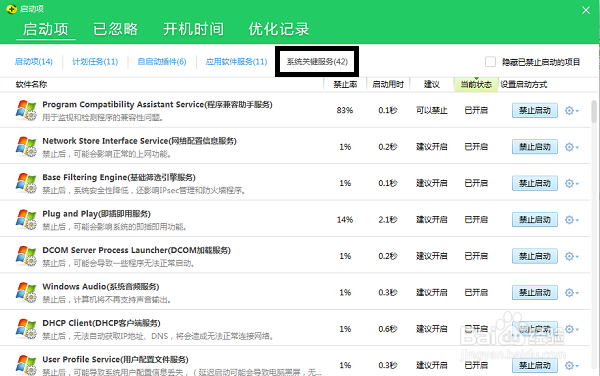Click DCOM Server Process Launcher icon

click(x=26, y=256)
